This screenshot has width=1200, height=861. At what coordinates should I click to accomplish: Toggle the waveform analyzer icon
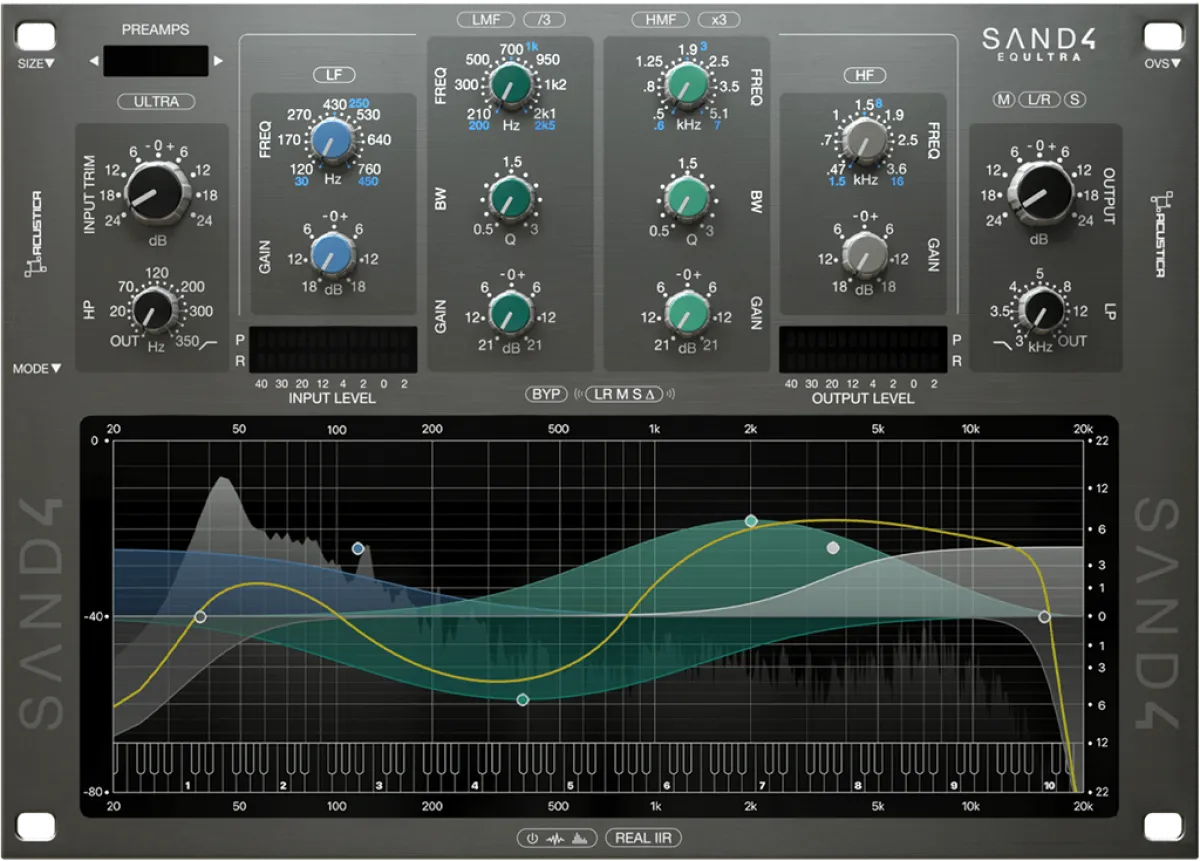[556, 838]
